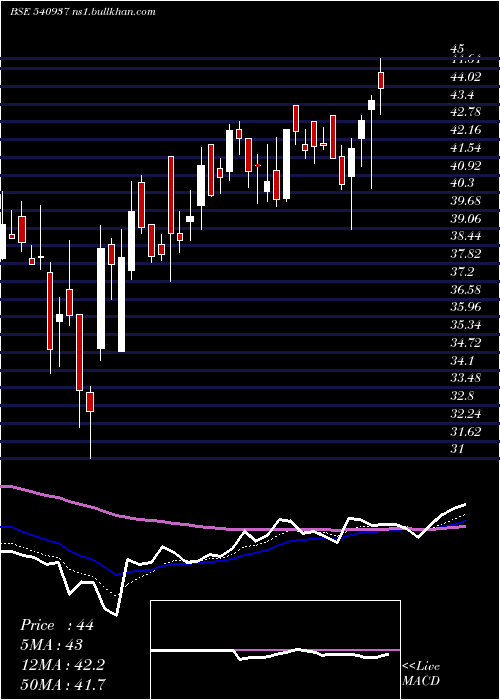
Task: Click the '<<Live MACD' label
Action: coord(421,674)
